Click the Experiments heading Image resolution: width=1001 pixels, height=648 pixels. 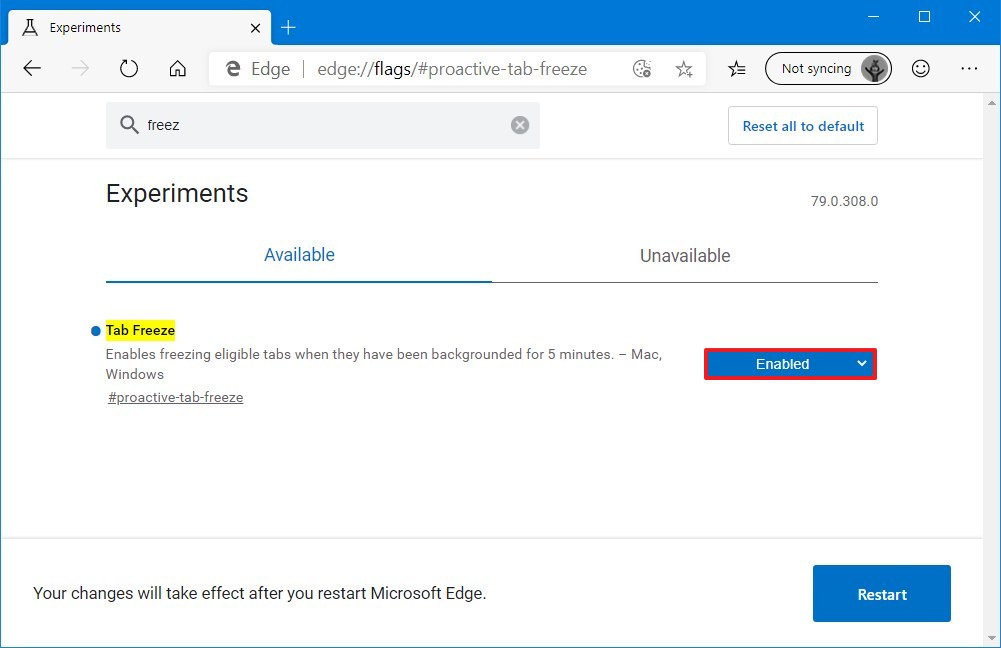(177, 193)
